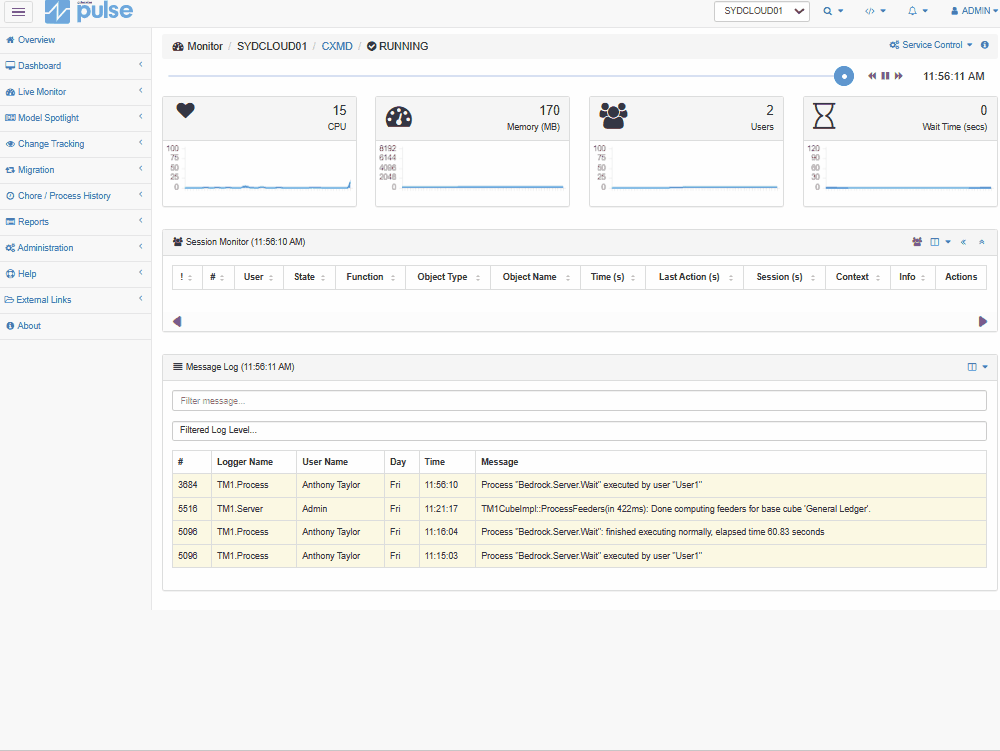Click the Dashboard expand chevron
1000x751 pixels.
coord(140,65)
